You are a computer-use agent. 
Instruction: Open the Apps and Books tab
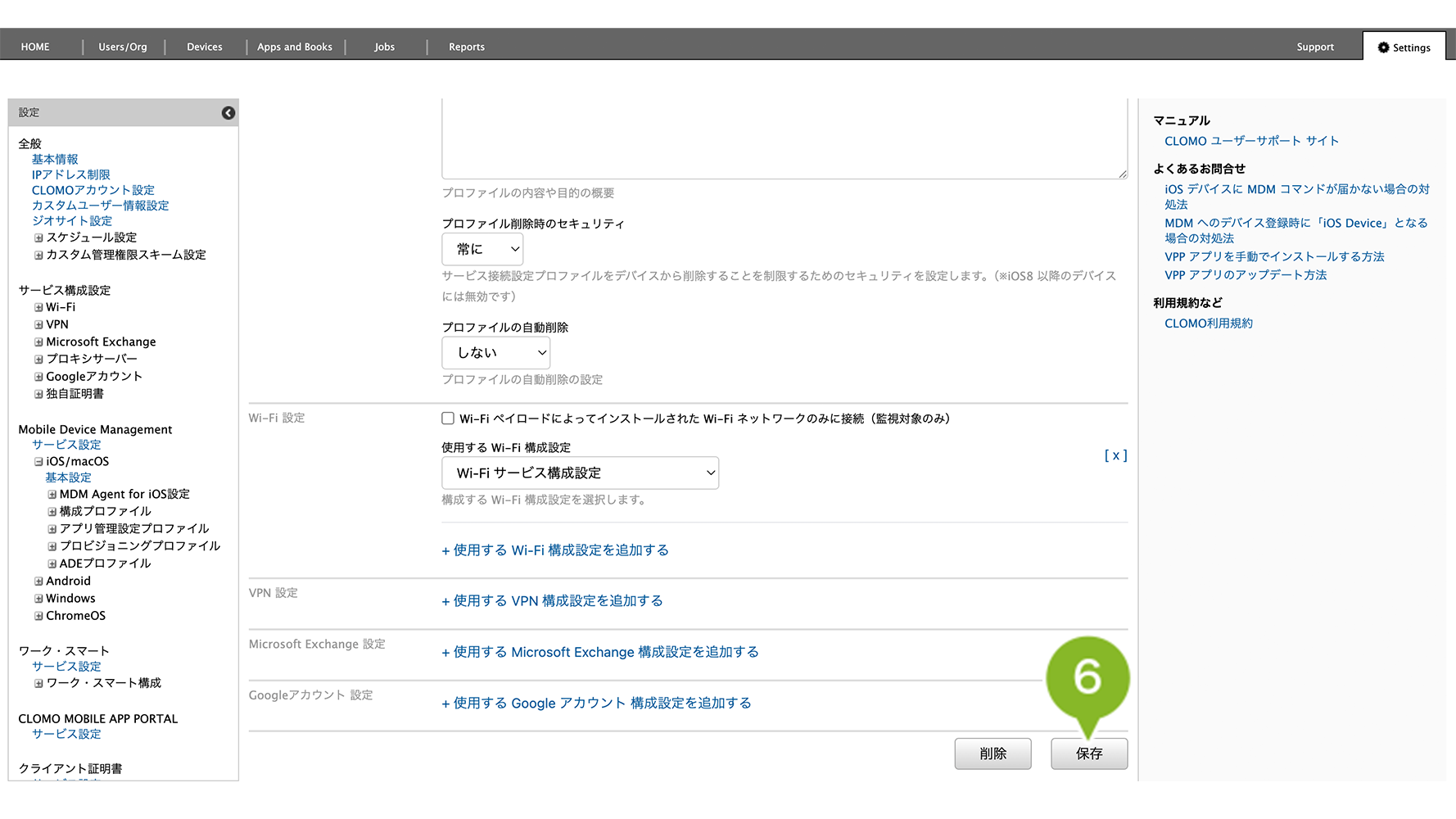click(295, 48)
